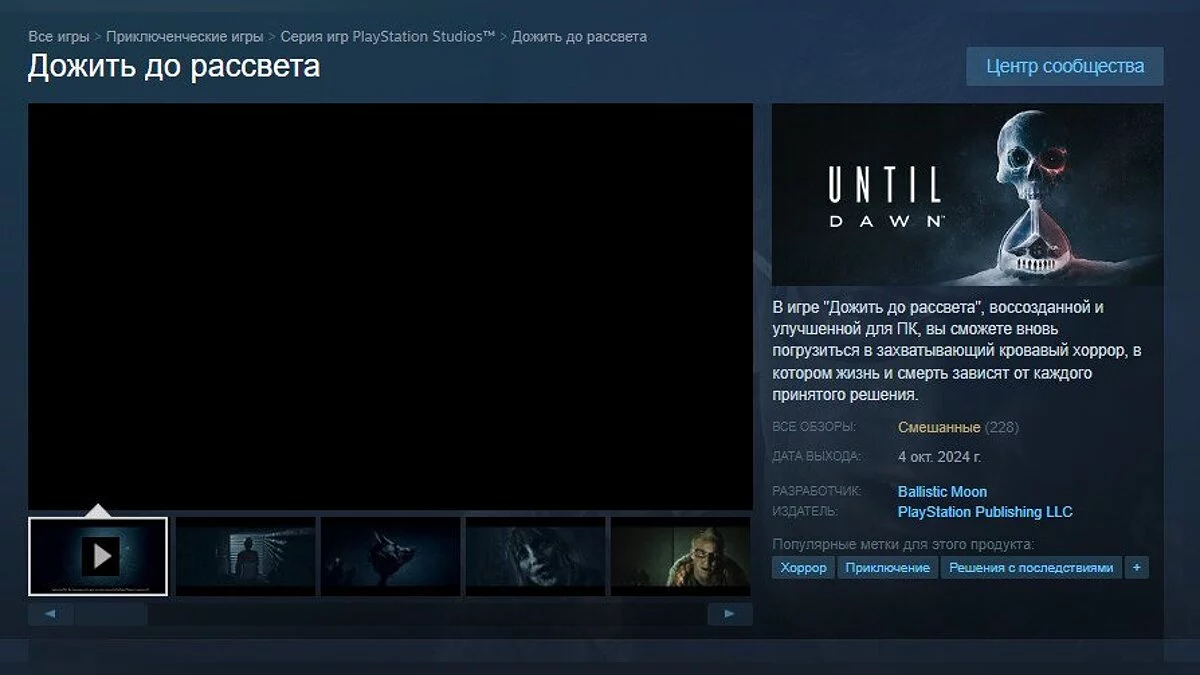This screenshot has width=1200, height=675.
Task: Select the masked man screenshot thumbnail
Action: 681,556
